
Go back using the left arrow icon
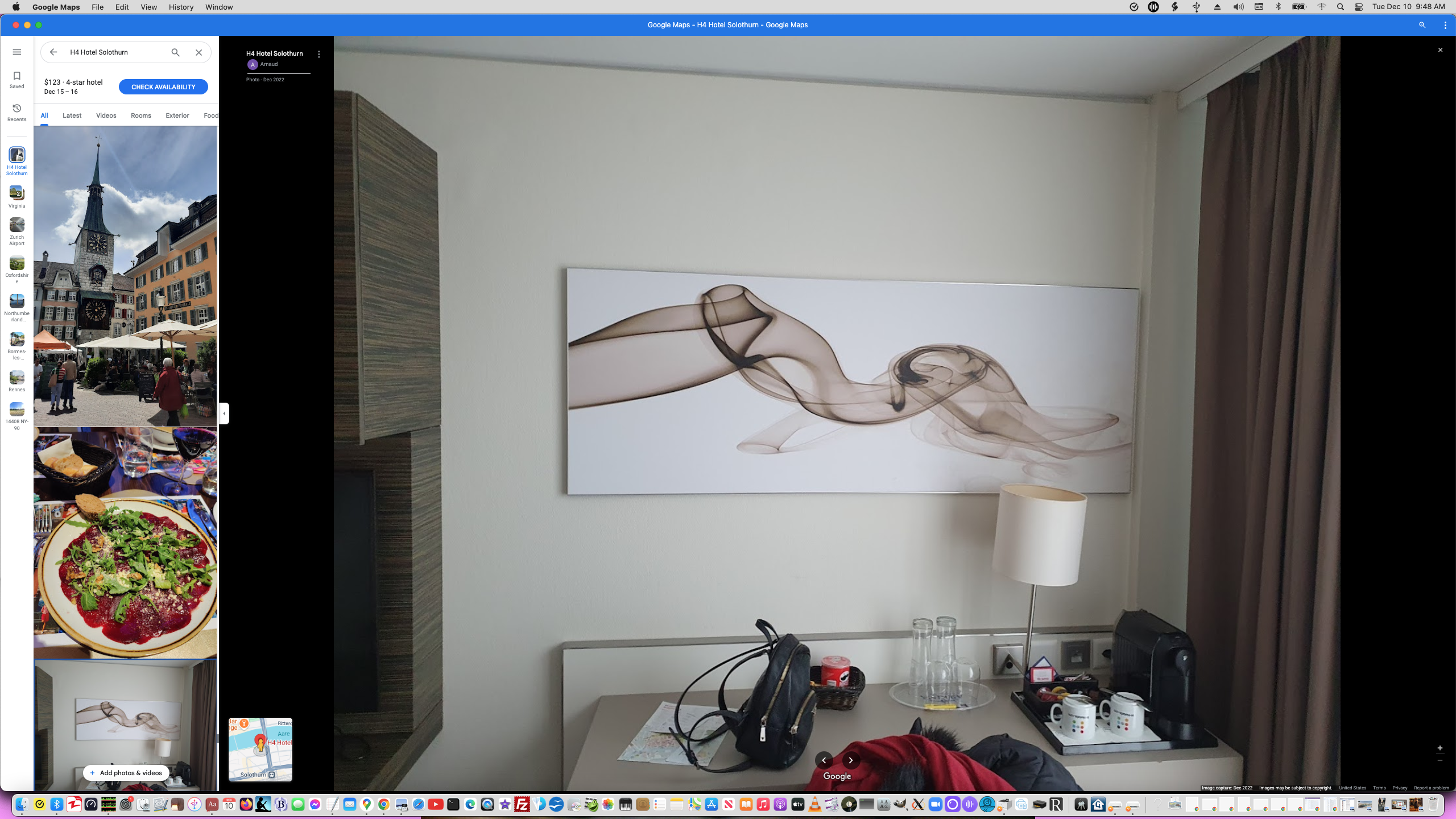(53, 52)
